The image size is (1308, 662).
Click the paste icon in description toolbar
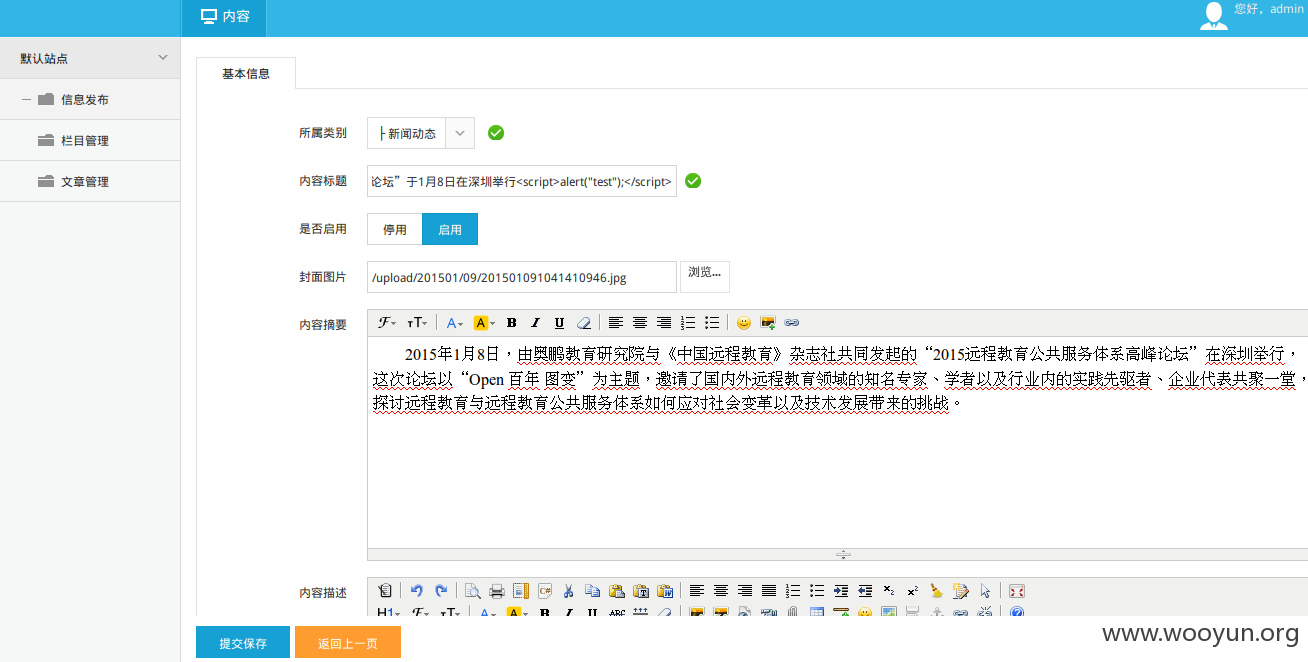tap(617, 591)
